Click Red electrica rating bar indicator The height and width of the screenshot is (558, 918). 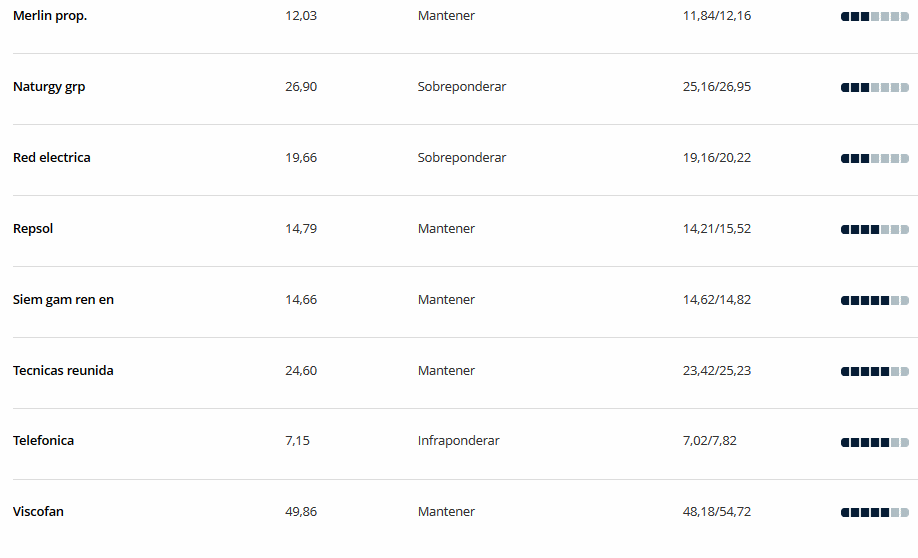point(875,158)
